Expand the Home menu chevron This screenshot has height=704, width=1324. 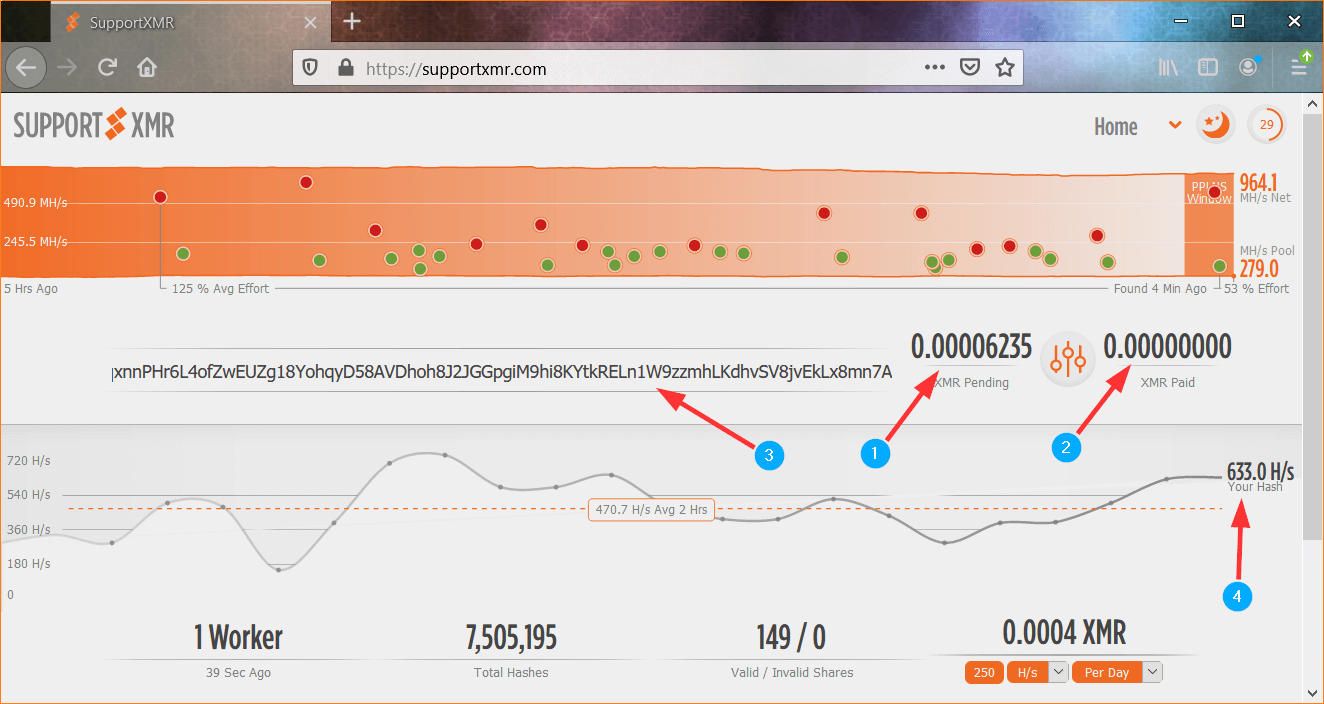(x=1175, y=126)
